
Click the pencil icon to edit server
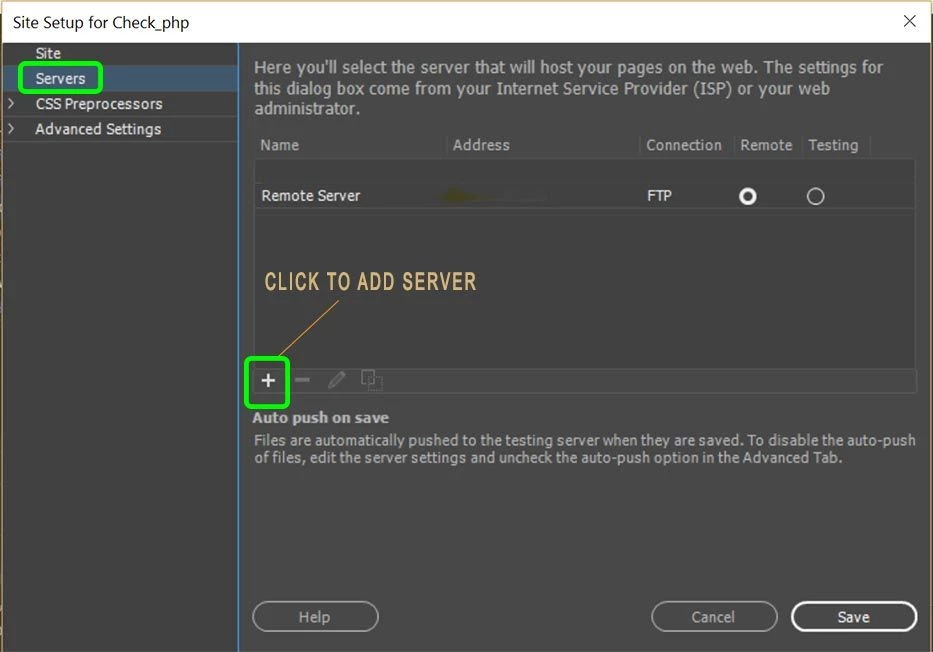(x=337, y=380)
